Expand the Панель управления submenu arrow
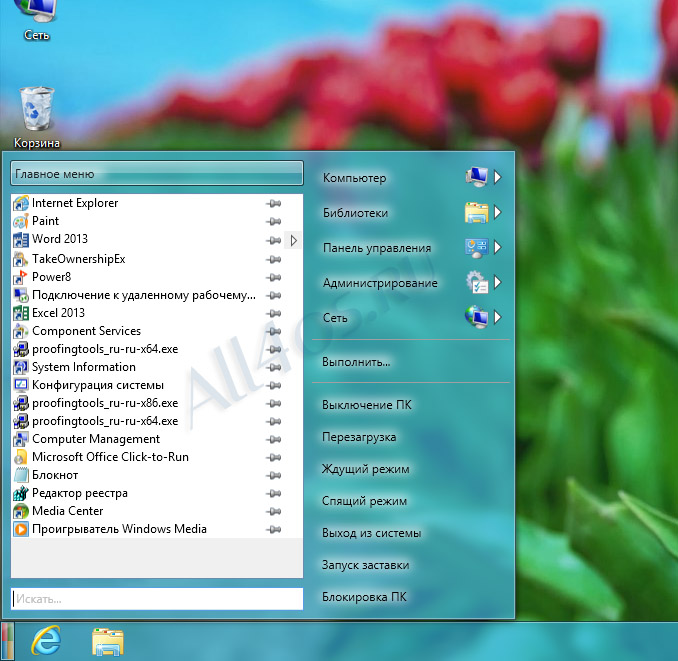The width and height of the screenshot is (678, 661). pos(498,247)
